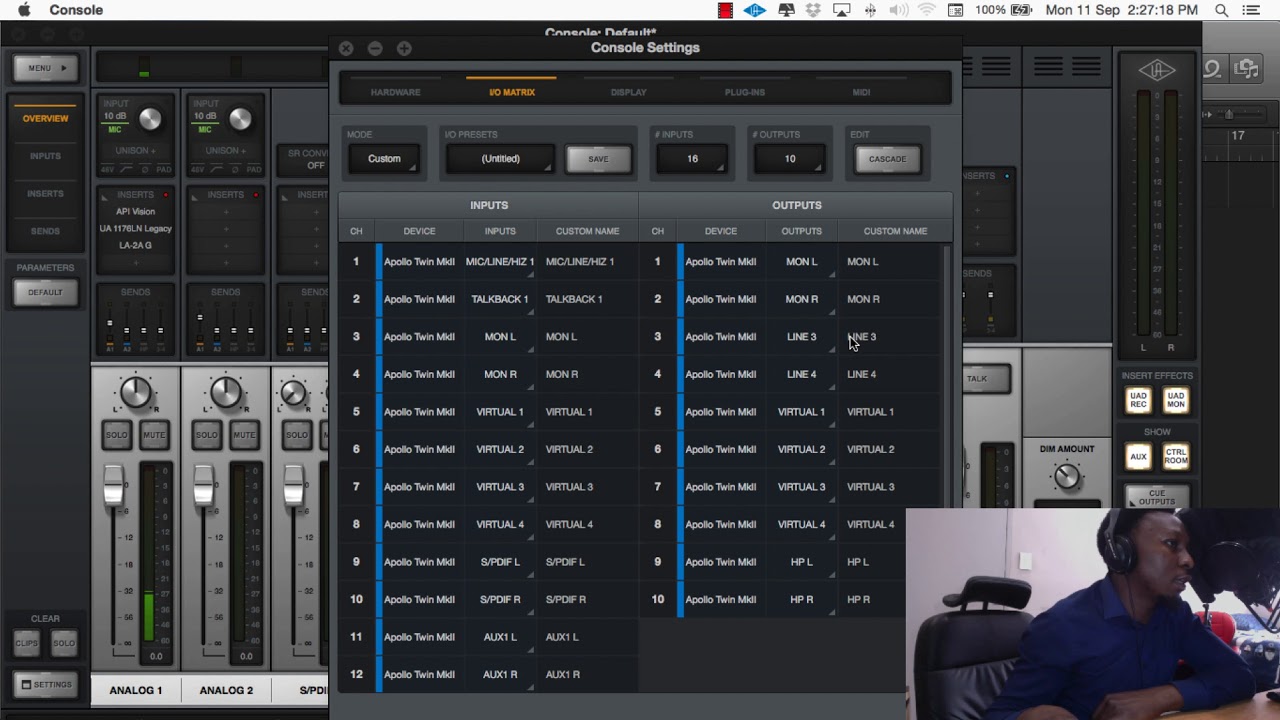This screenshot has width=1280, height=720.
Task: Click the SAVE preset button
Action: [x=598, y=159]
